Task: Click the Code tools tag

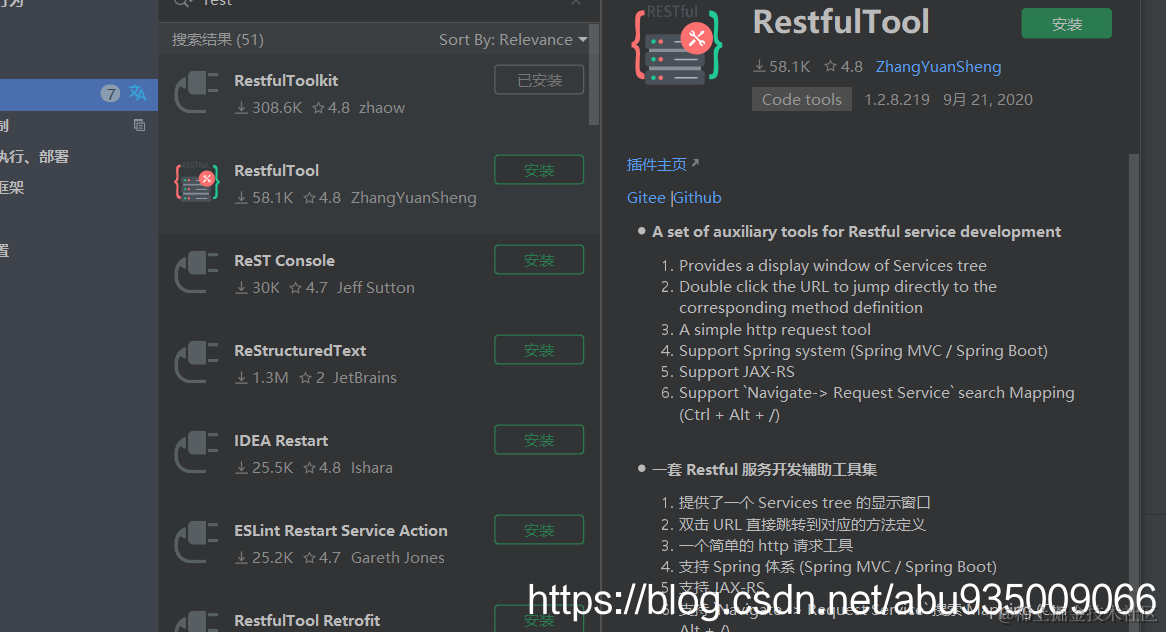Action: tap(801, 100)
